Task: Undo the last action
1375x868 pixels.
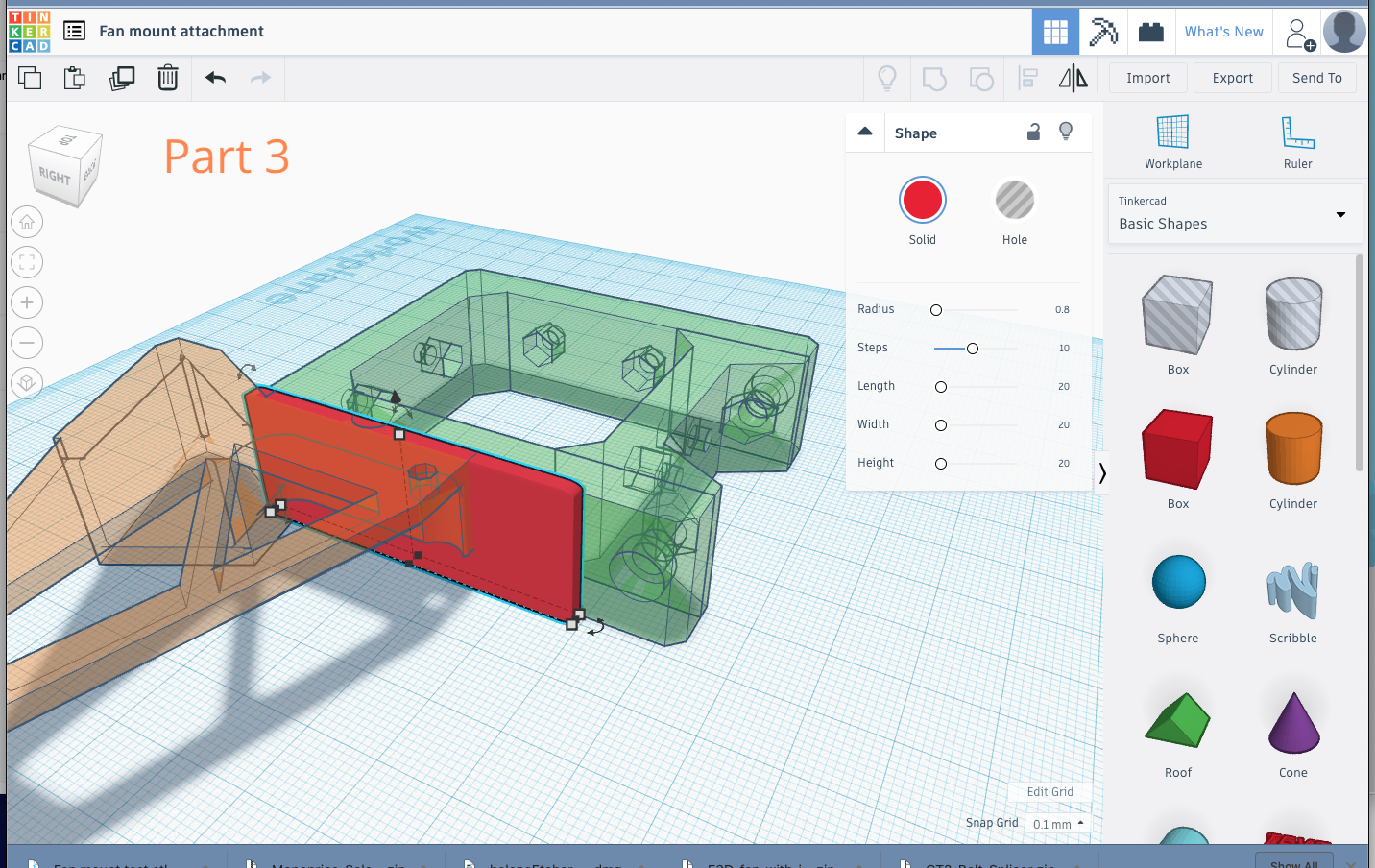Action: tap(215, 78)
